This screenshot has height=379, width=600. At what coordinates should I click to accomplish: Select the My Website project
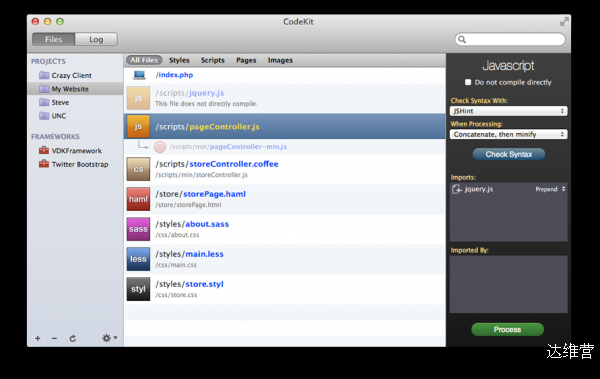pyautogui.click(x=75, y=89)
